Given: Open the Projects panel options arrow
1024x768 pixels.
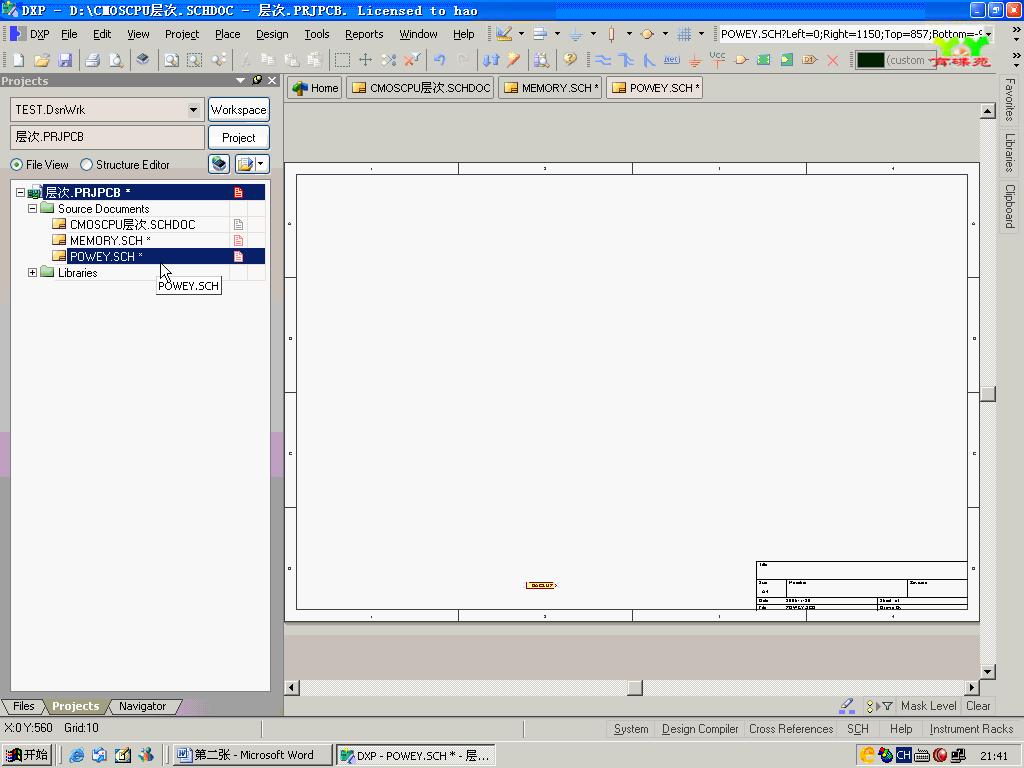Looking at the screenshot, I should [x=240, y=80].
